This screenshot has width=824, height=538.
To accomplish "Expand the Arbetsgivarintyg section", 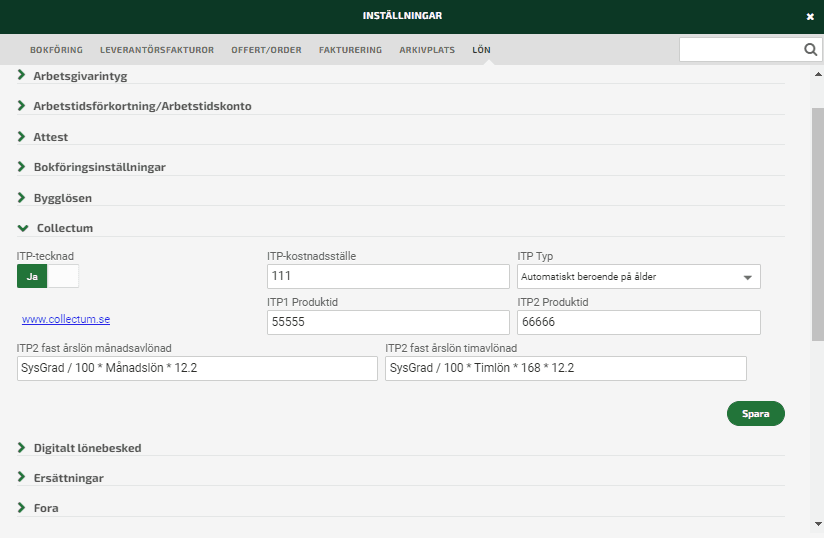I will [x=80, y=76].
